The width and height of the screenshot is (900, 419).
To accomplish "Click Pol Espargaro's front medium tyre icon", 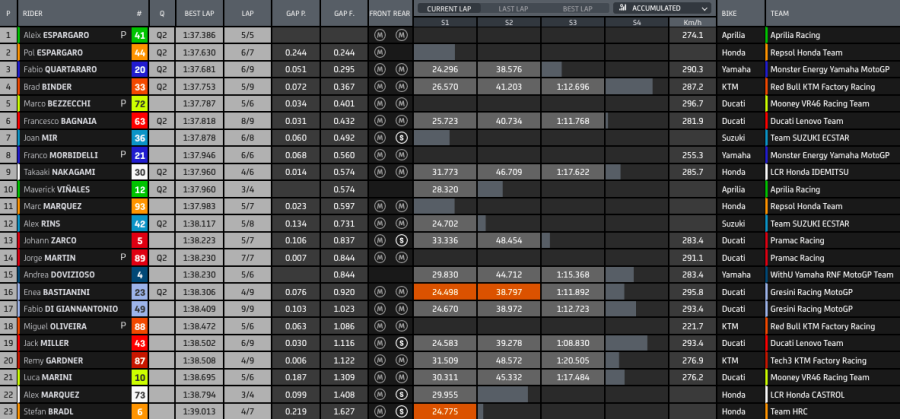I will tap(380, 52).
